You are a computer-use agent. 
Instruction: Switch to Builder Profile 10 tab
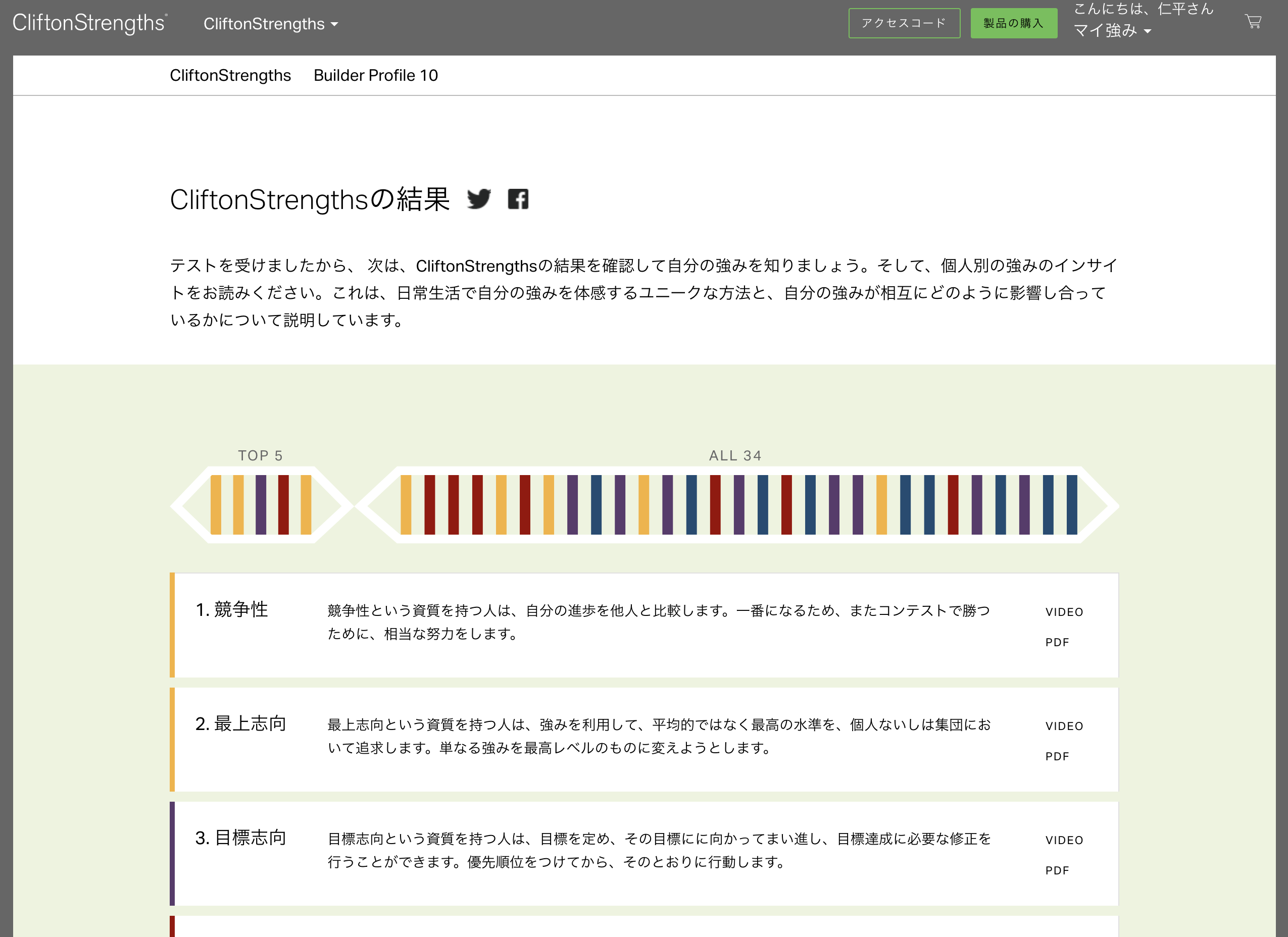(375, 76)
